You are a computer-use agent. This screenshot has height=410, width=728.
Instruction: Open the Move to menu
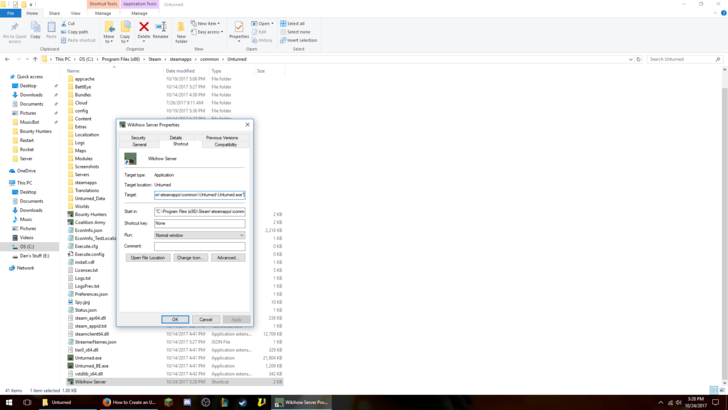[109, 32]
